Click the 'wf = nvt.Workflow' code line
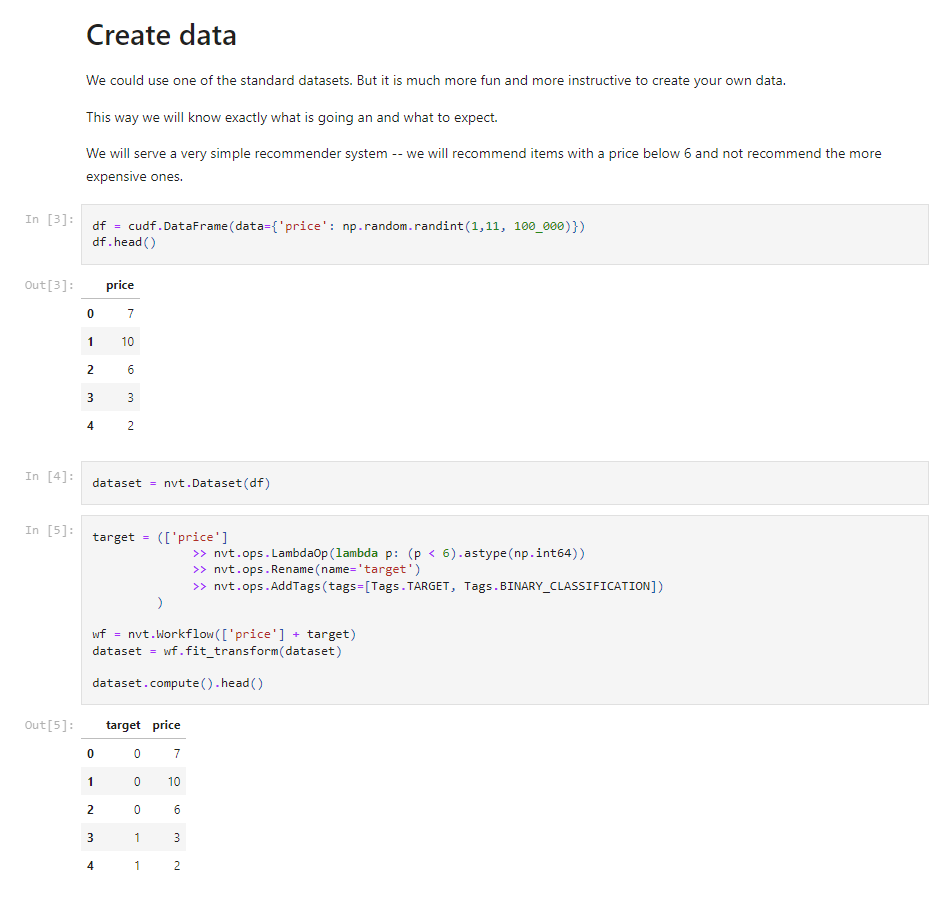This screenshot has height=900, width=950. (x=224, y=634)
